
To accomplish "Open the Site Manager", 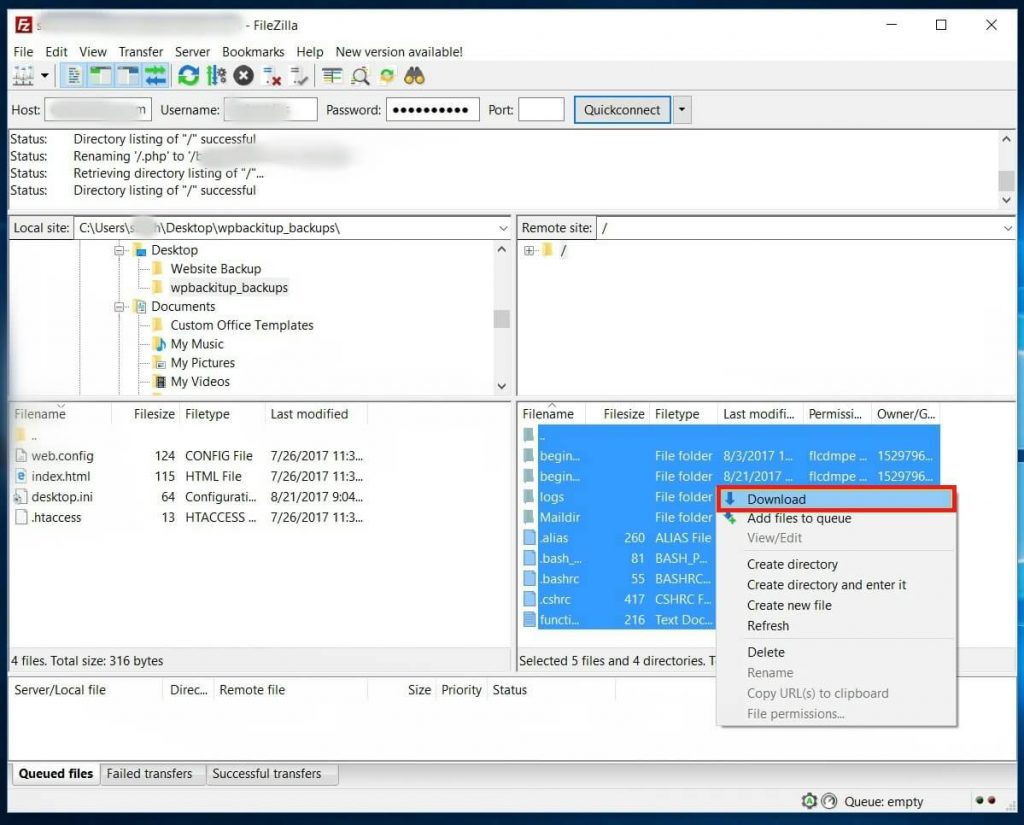I will click(x=24, y=76).
